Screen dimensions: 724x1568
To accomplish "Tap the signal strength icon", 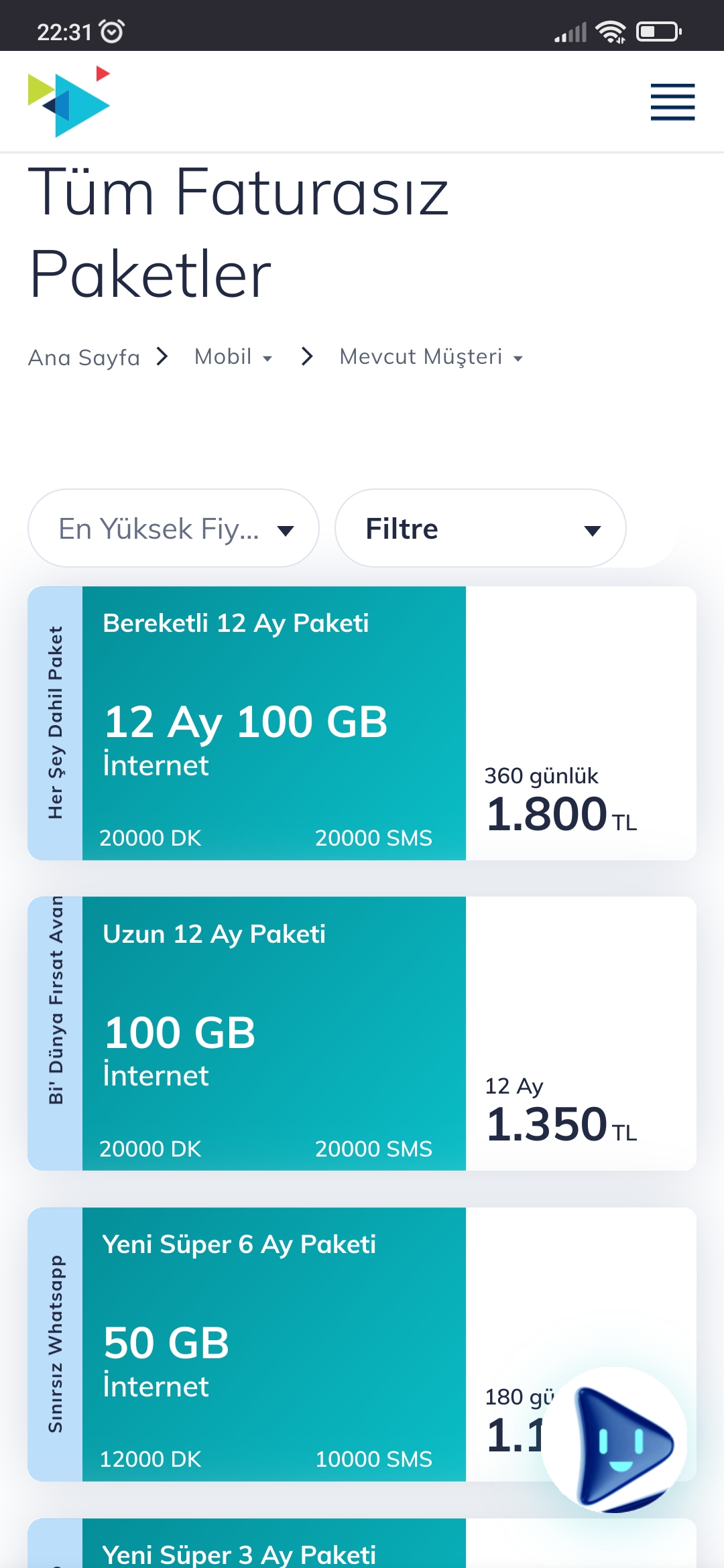I will coord(570,32).
